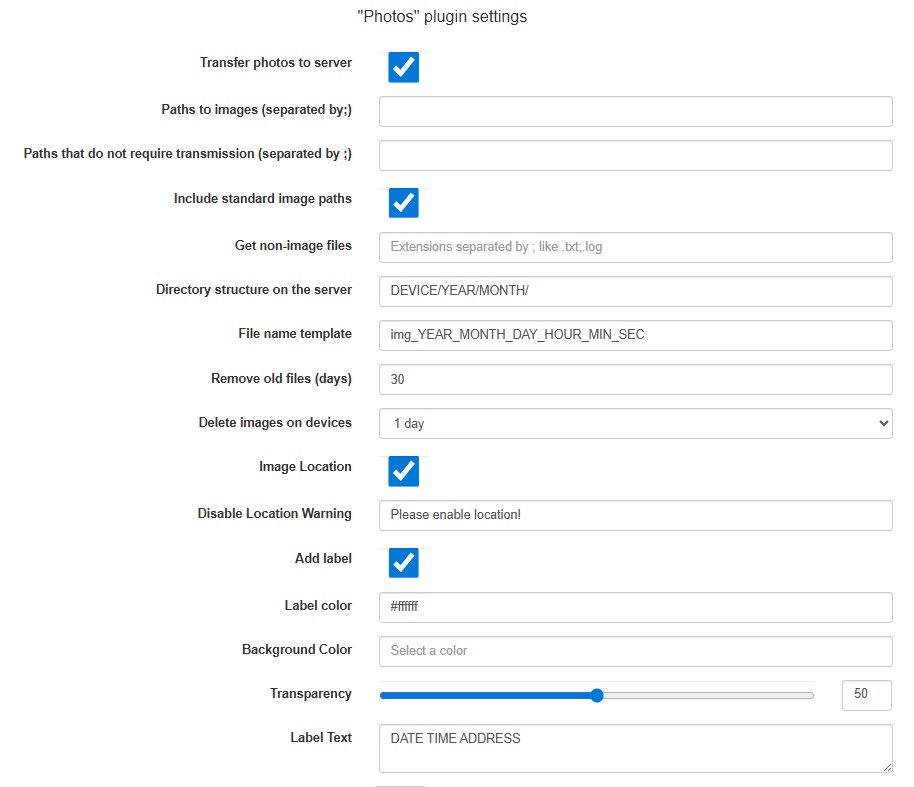This screenshot has width=914, height=787.
Task: Click the Transparency value box showing 50
Action: 866,695
